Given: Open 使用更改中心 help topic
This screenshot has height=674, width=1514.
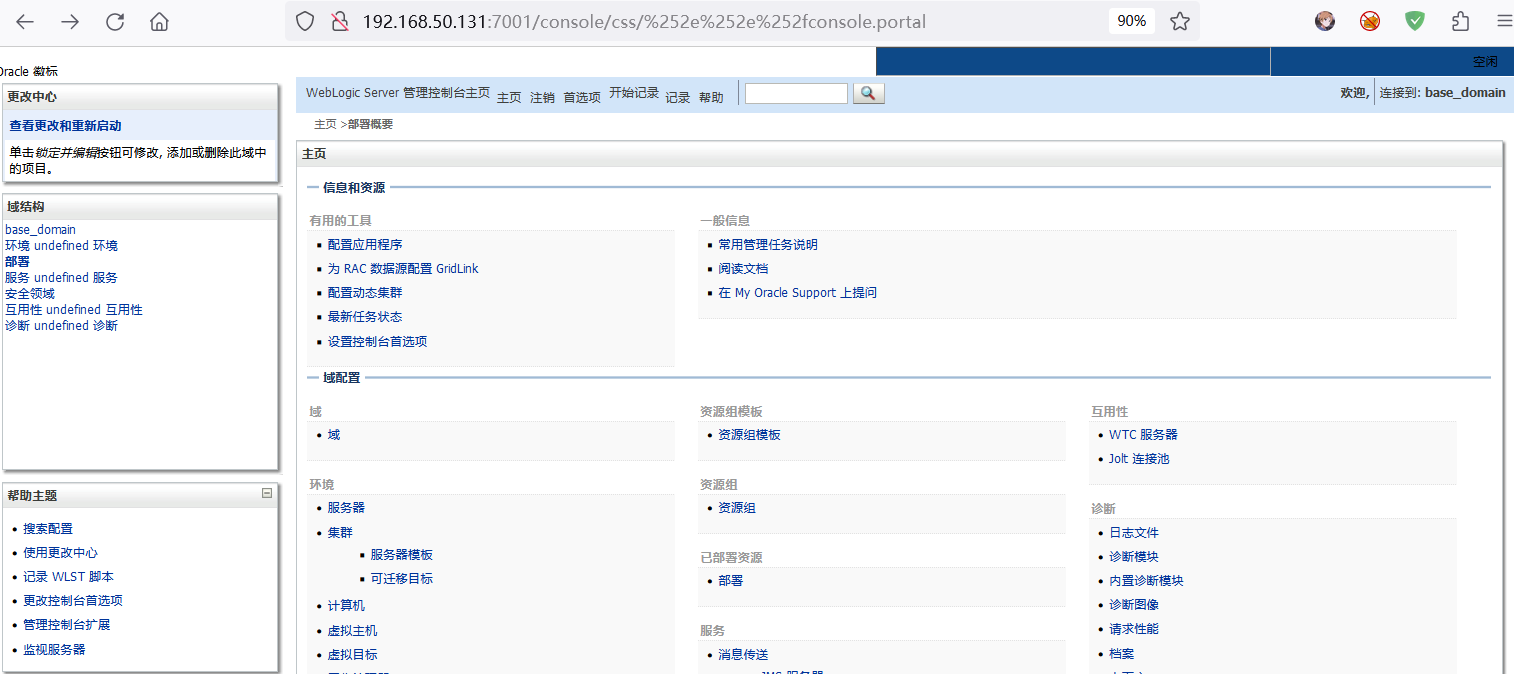Looking at the screenshot, I should (60, 553).
